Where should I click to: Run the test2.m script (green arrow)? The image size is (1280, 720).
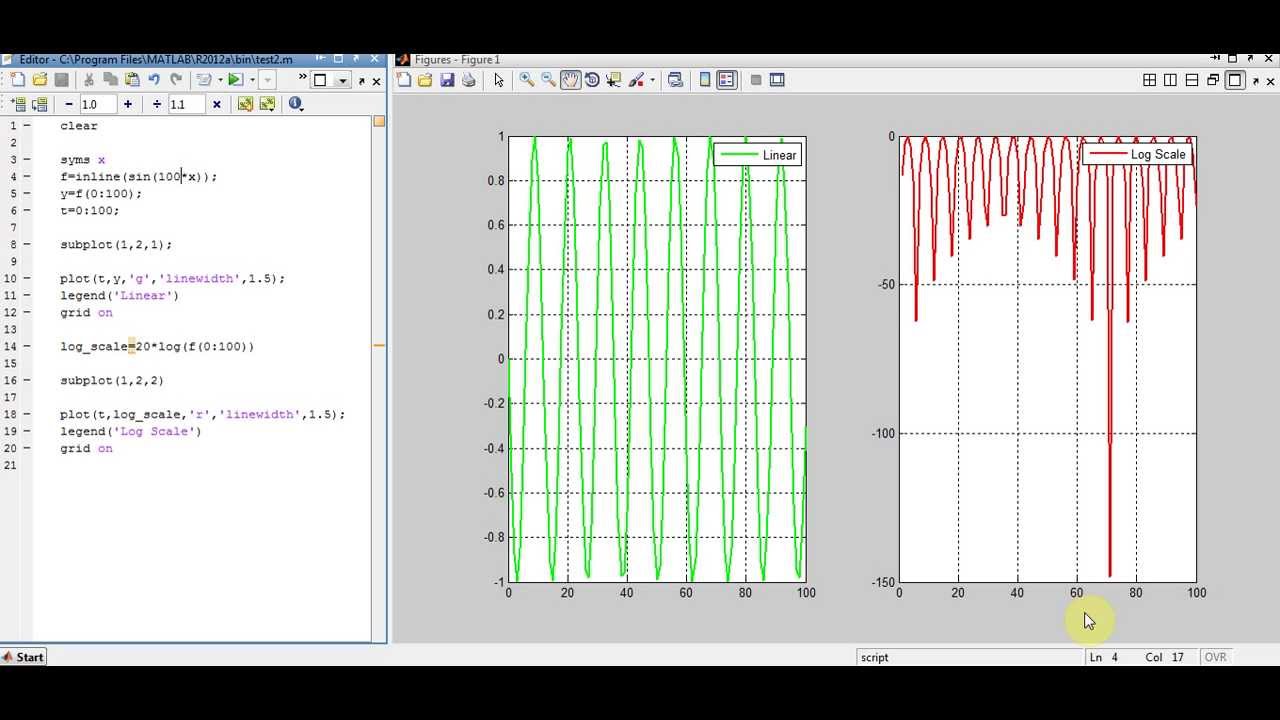[235, 80]
